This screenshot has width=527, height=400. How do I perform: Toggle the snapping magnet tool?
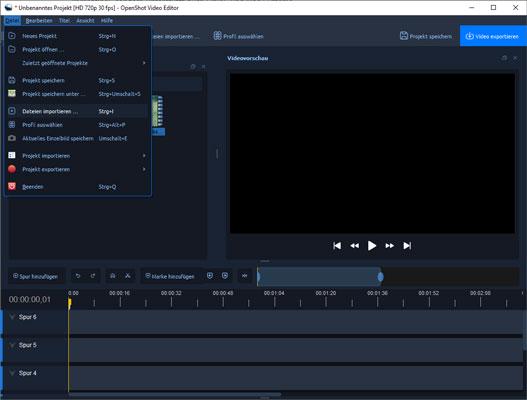(113, 276)
